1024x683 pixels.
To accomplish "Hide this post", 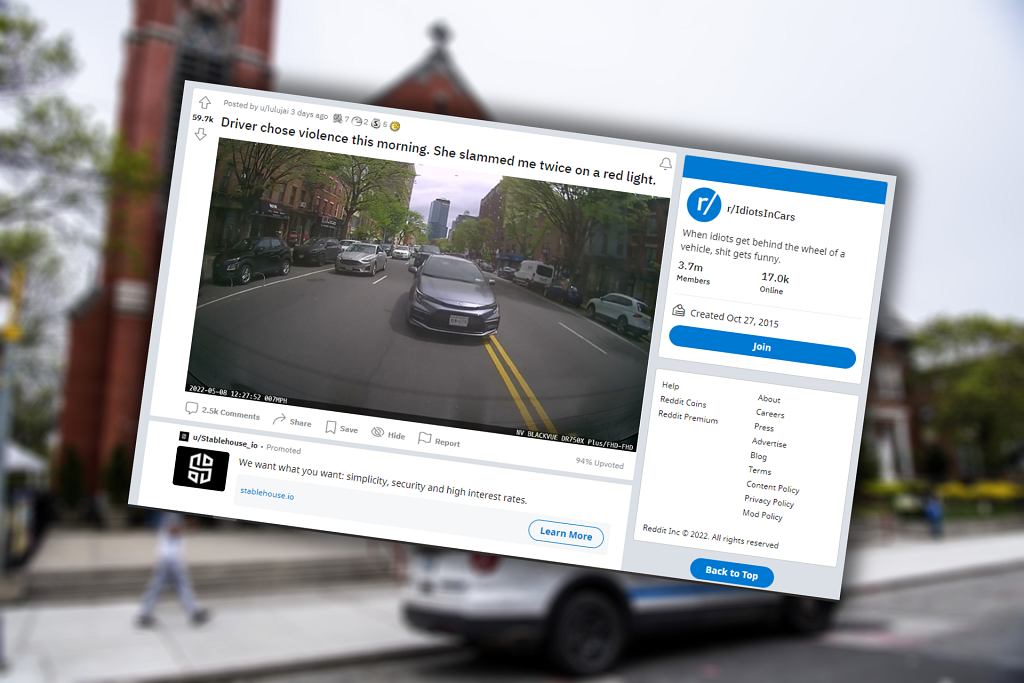I will pyautogui.click(x=388, y=434).
